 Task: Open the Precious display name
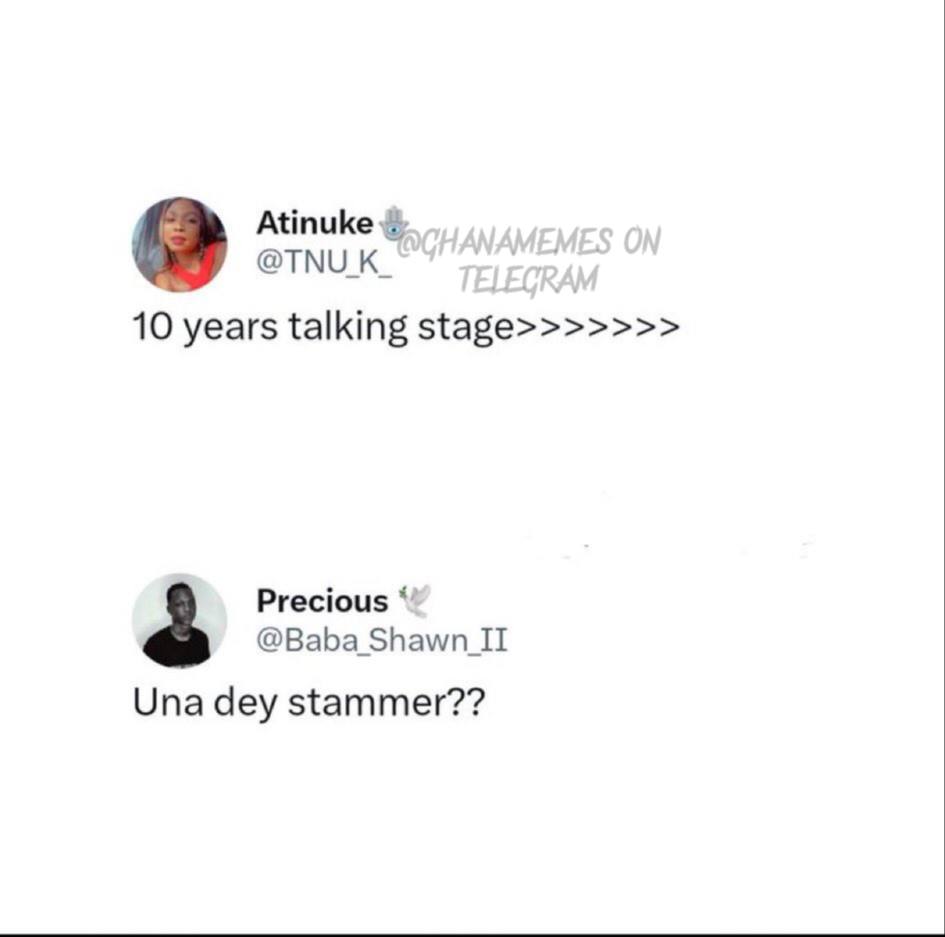click(x=322, y=601)
